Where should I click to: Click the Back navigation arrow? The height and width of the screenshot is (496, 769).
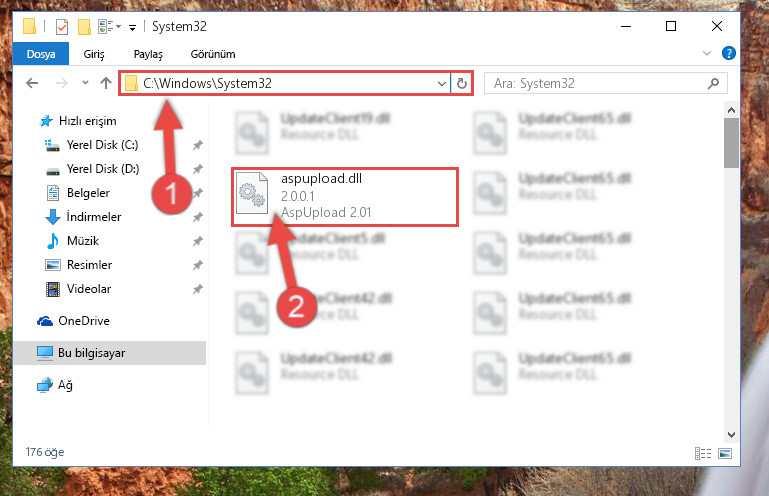point(32,83)
